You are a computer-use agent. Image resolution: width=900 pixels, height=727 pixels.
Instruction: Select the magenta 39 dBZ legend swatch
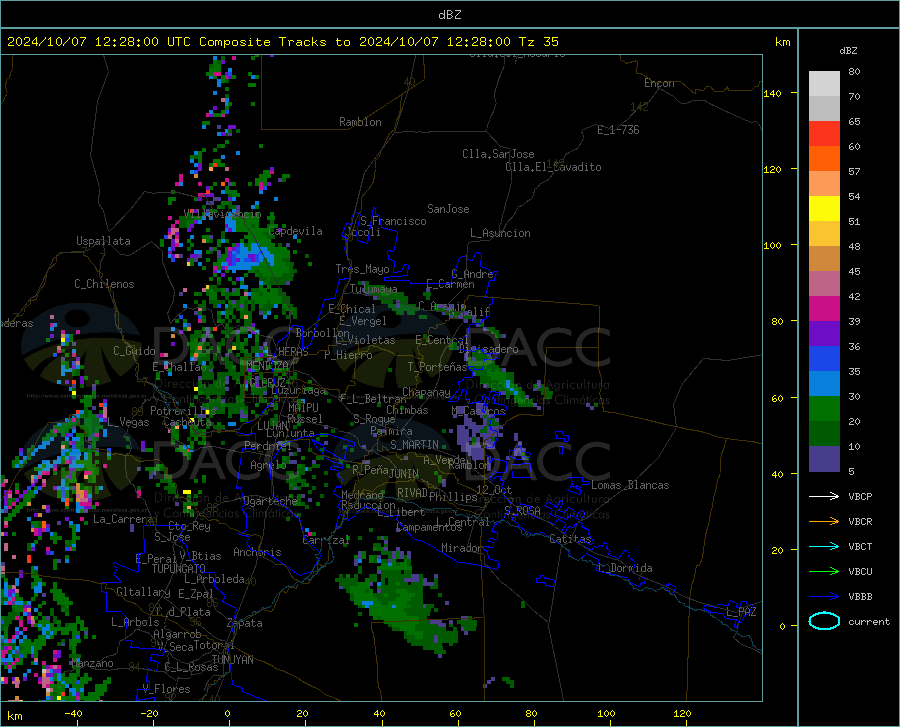click(x=824, y=309)
